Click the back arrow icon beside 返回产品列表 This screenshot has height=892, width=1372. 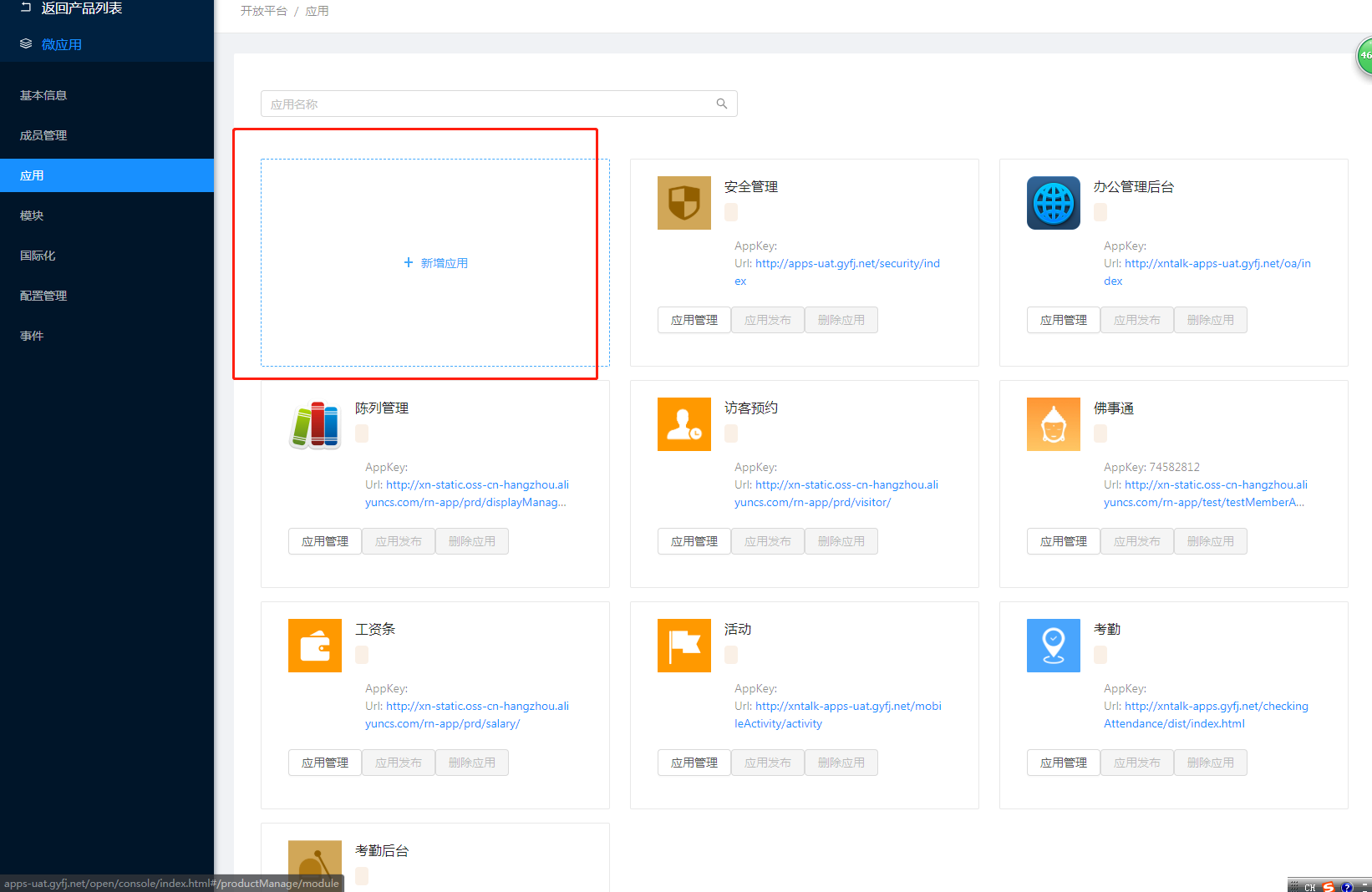pos(26,8)
